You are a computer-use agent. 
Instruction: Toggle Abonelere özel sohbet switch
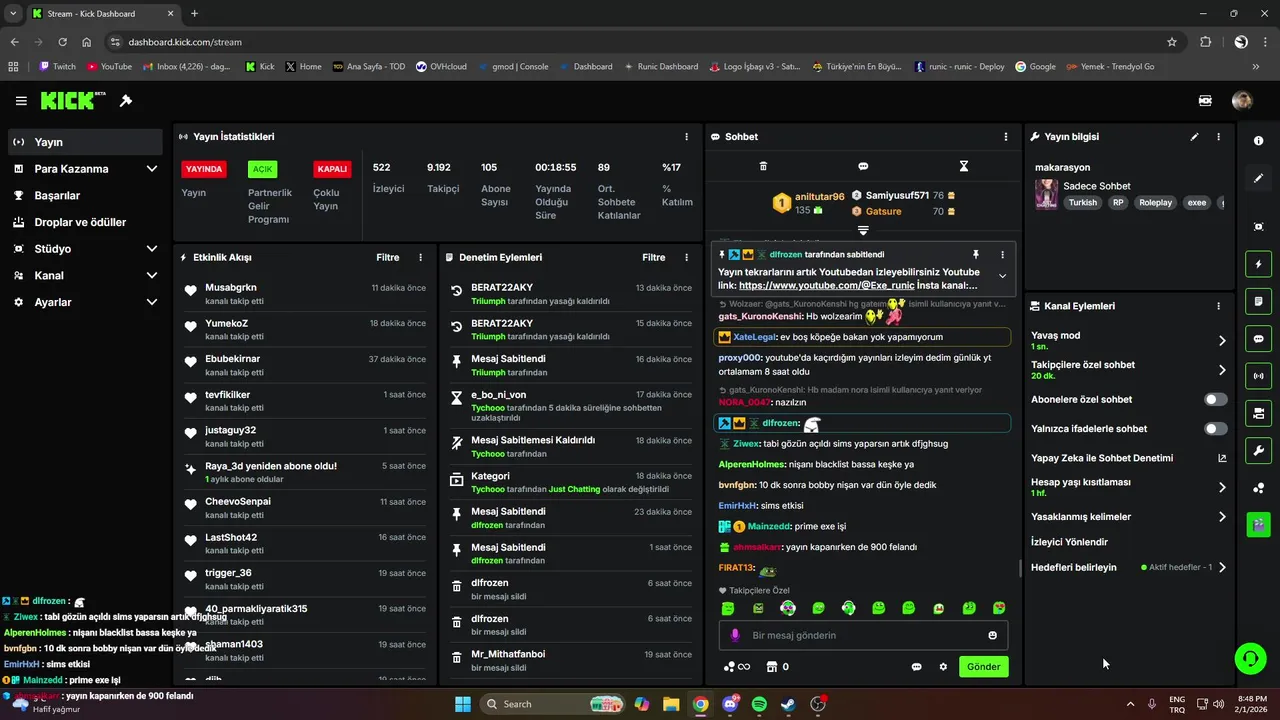pos(1215,400)
